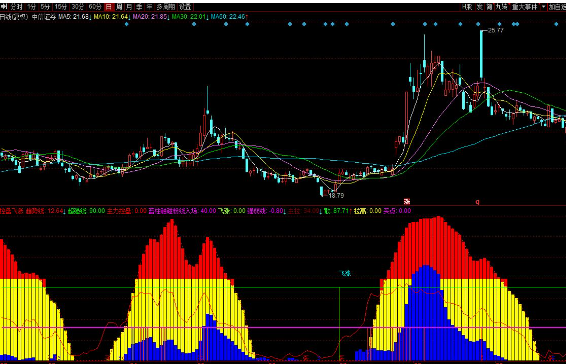
Task: Select the 1分 period tab
Action: tap(32, 7)
